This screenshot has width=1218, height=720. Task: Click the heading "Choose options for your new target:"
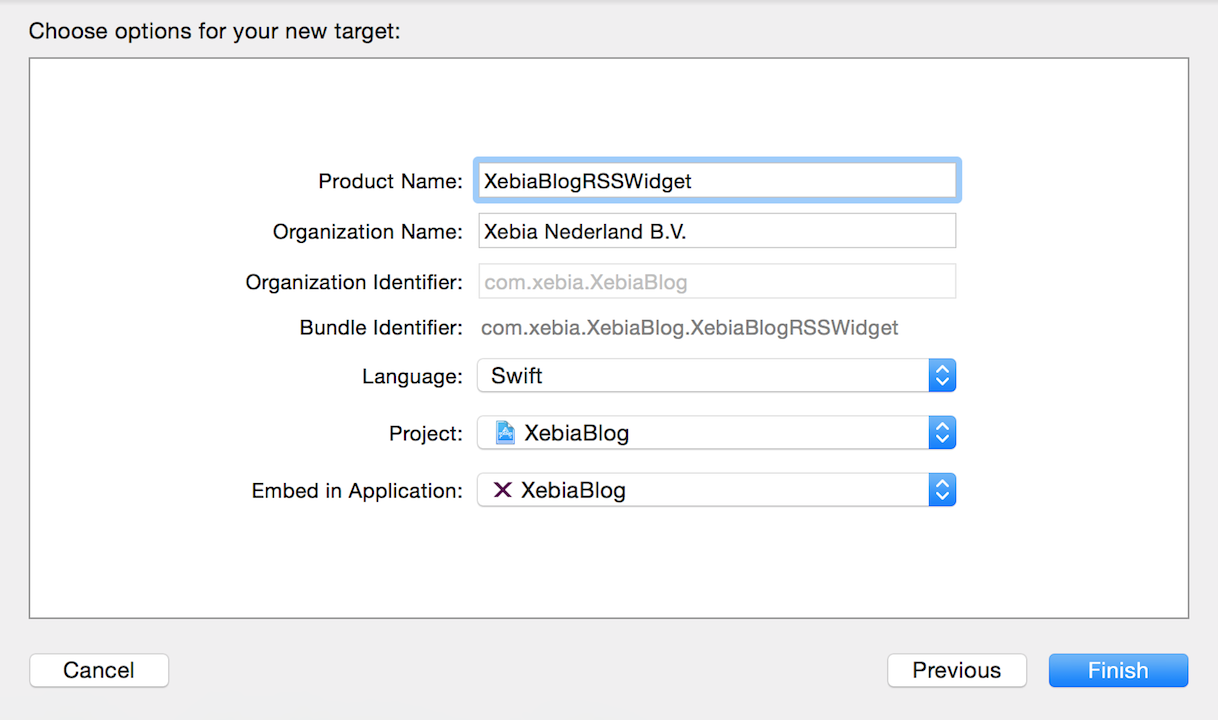pos(214,31)
